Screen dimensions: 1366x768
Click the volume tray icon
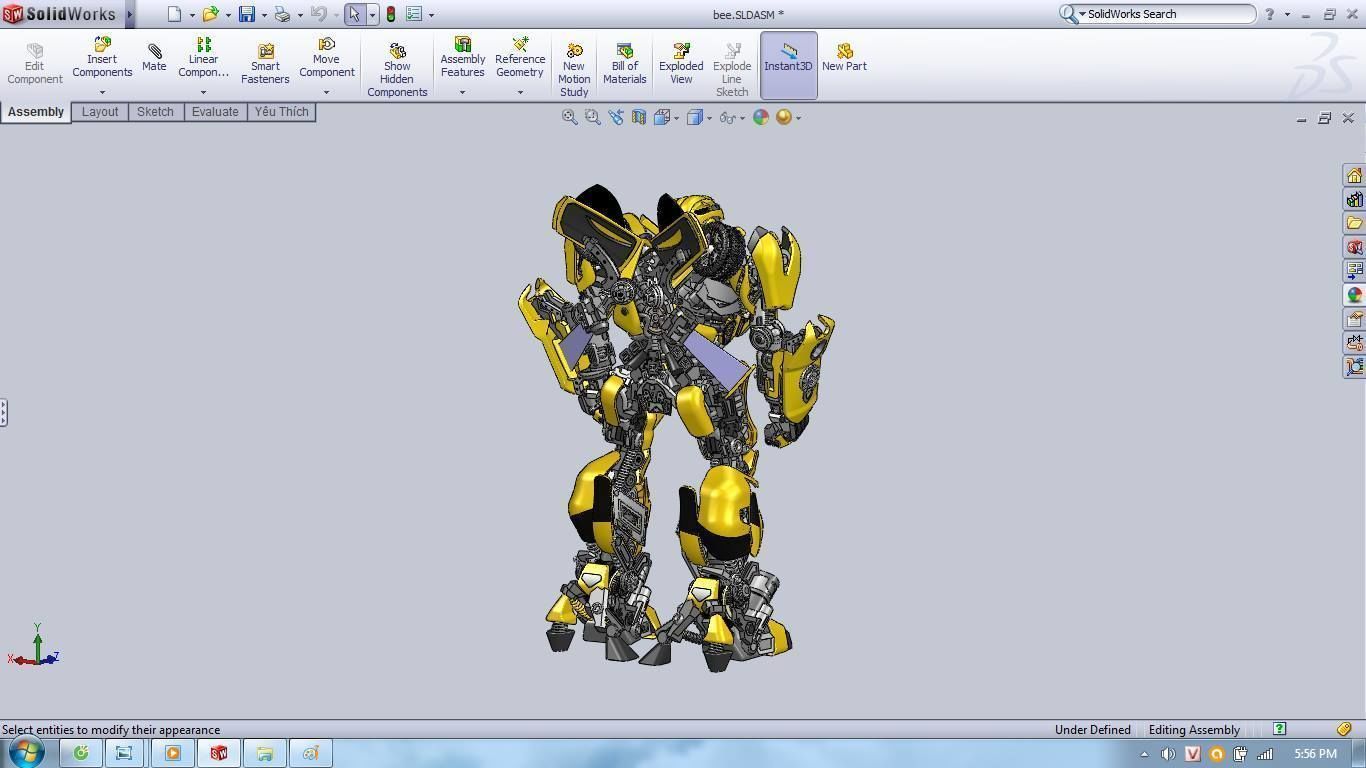click(1167, 754)
